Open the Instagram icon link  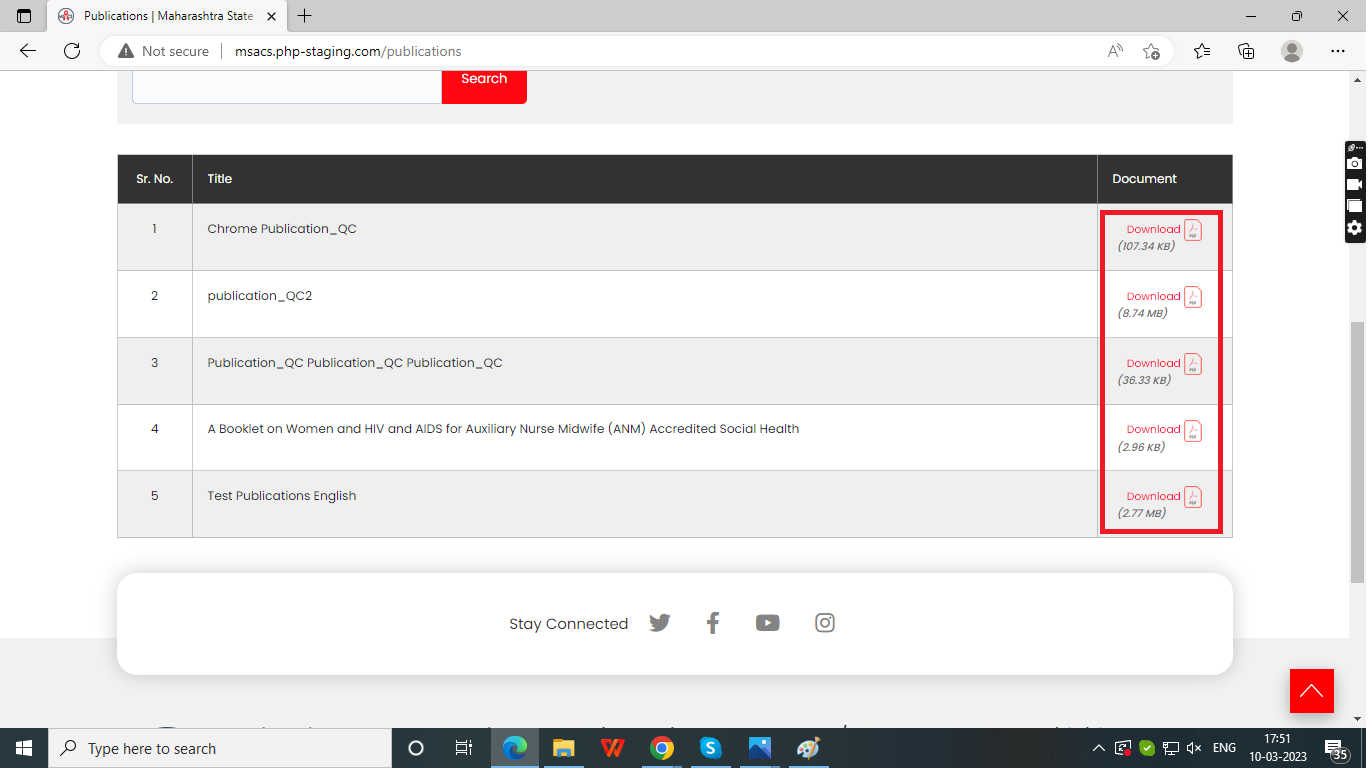coord(824,623)
